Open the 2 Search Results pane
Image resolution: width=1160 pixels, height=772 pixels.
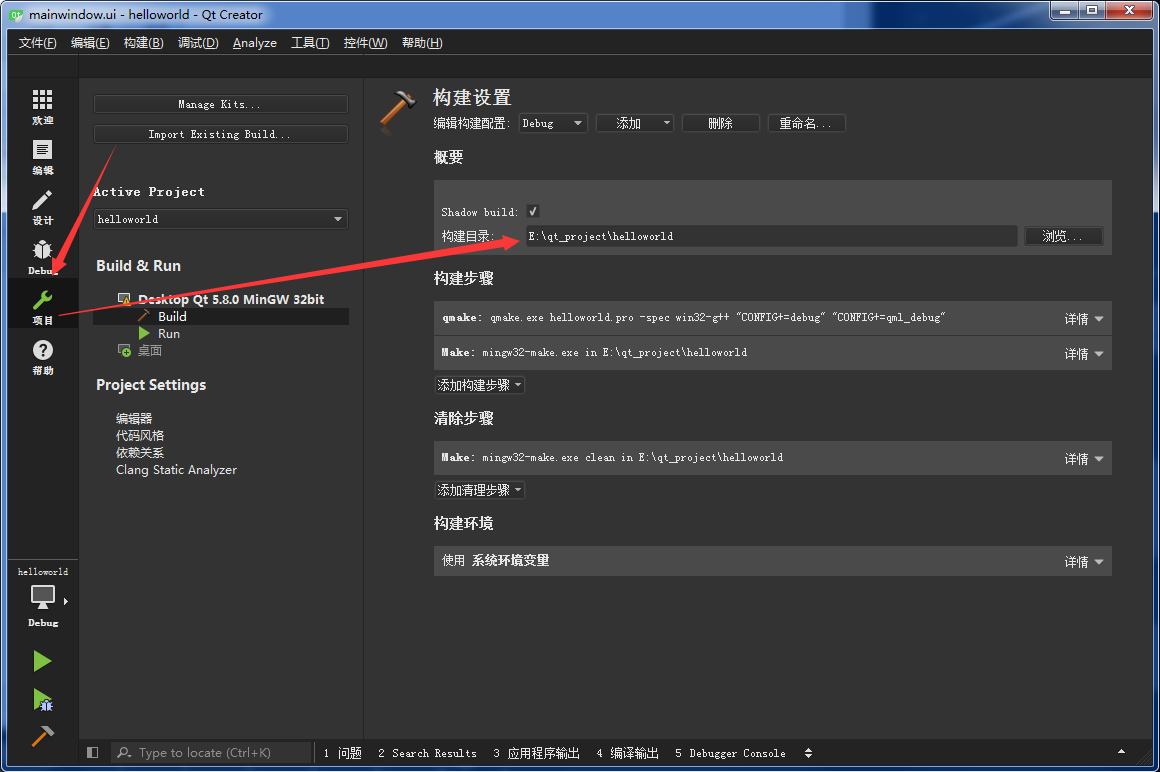coord(428,753)
